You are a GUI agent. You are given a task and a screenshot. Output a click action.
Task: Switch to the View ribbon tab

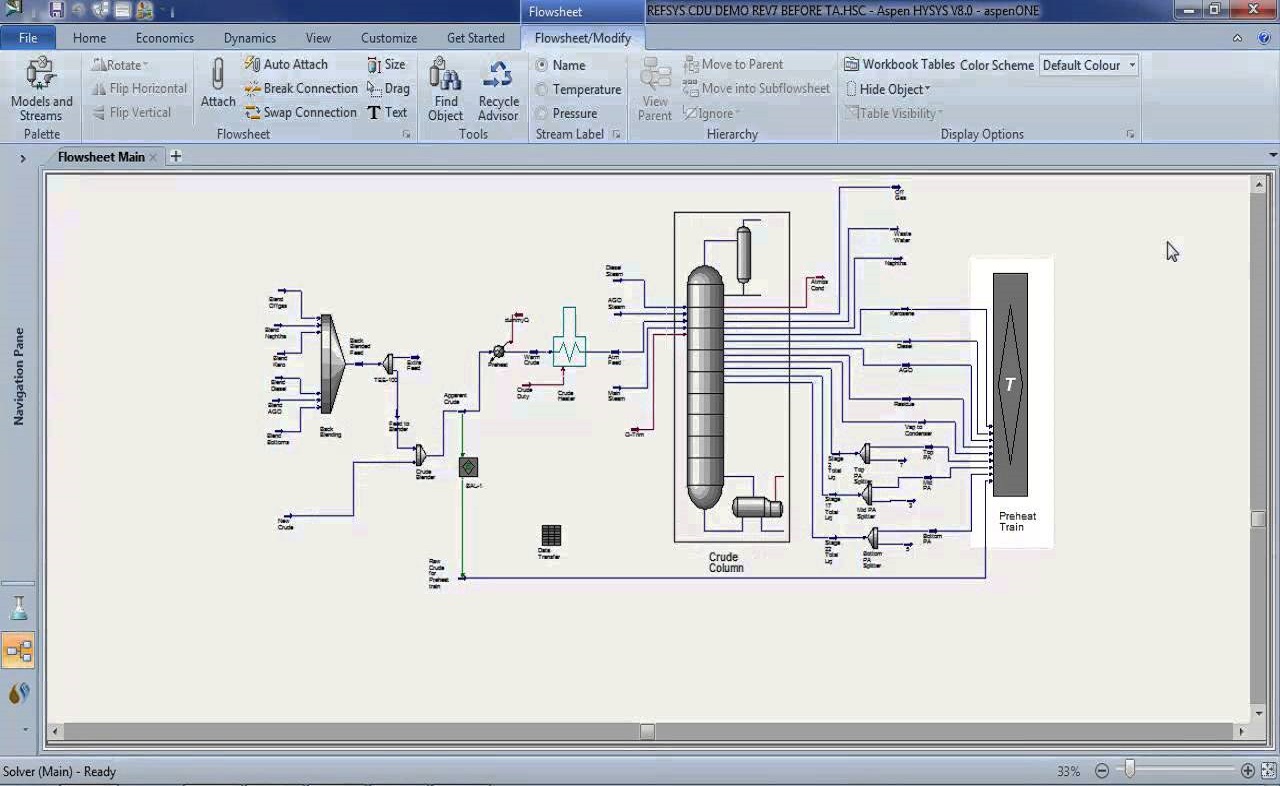[318, 38]
